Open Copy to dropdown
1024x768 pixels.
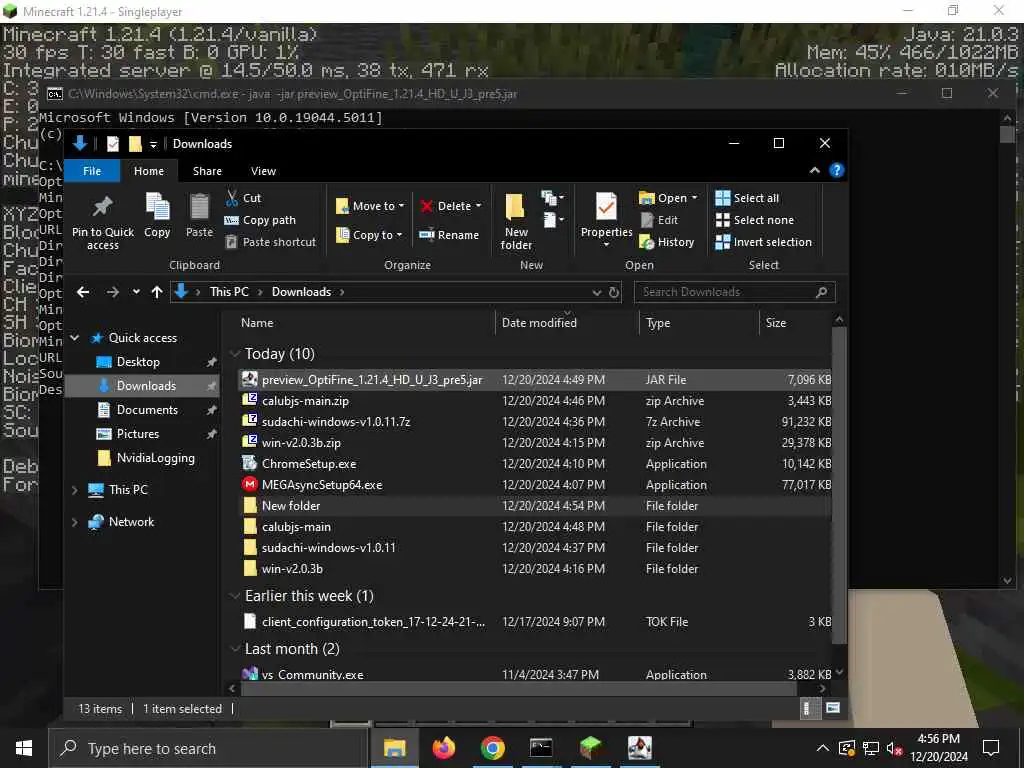369,234
